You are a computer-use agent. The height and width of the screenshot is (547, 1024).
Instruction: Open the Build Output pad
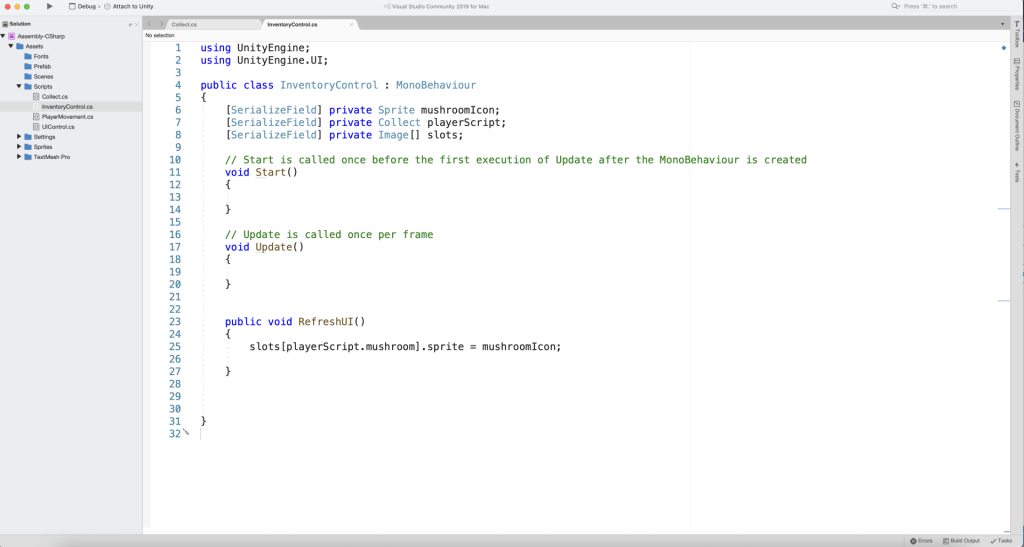click(x=960, y=540)
